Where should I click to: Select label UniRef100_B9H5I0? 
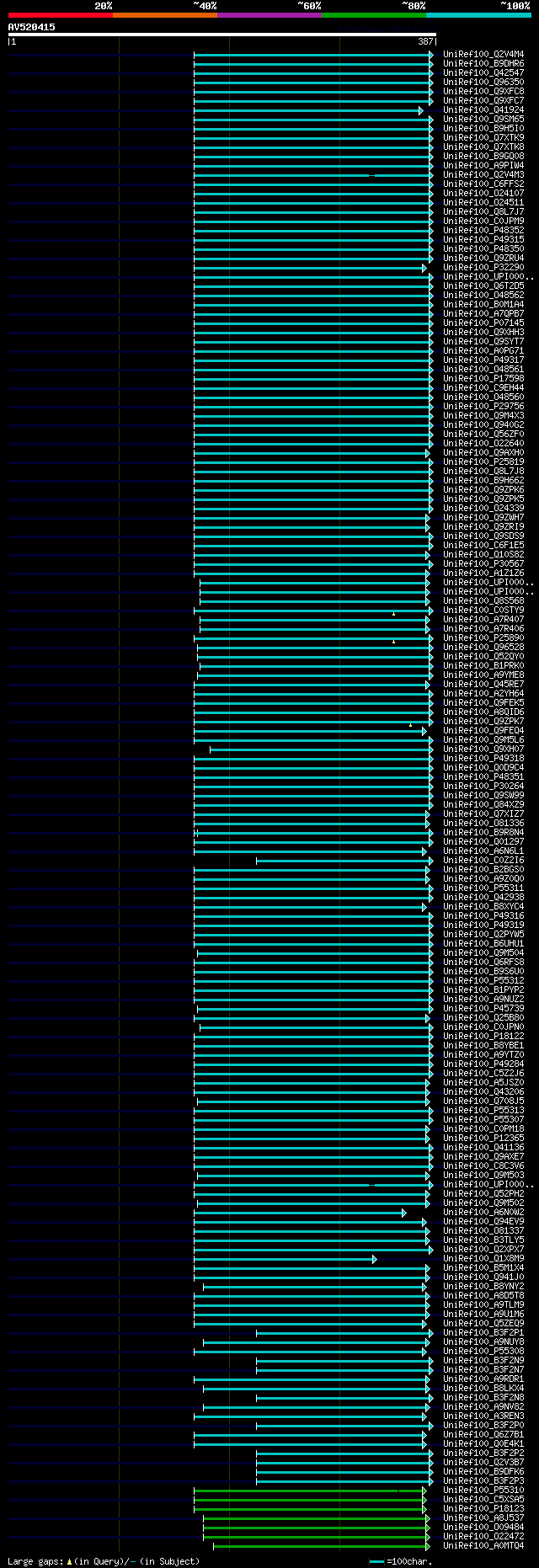pyautogui.click(x=483, y=128)
